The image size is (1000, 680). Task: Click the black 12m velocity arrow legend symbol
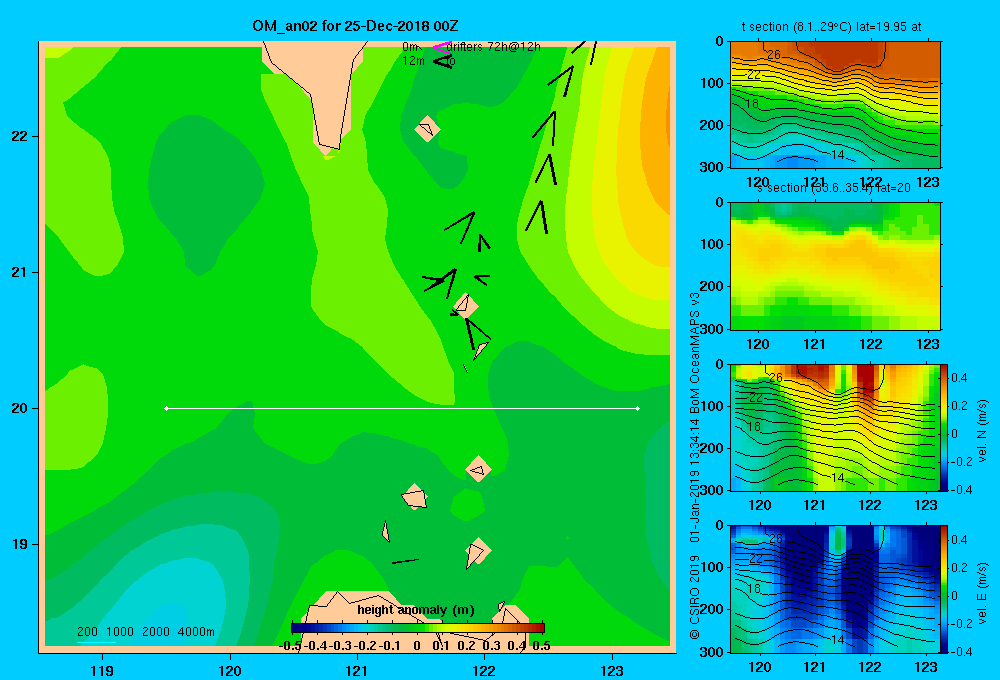pos(442,61)
